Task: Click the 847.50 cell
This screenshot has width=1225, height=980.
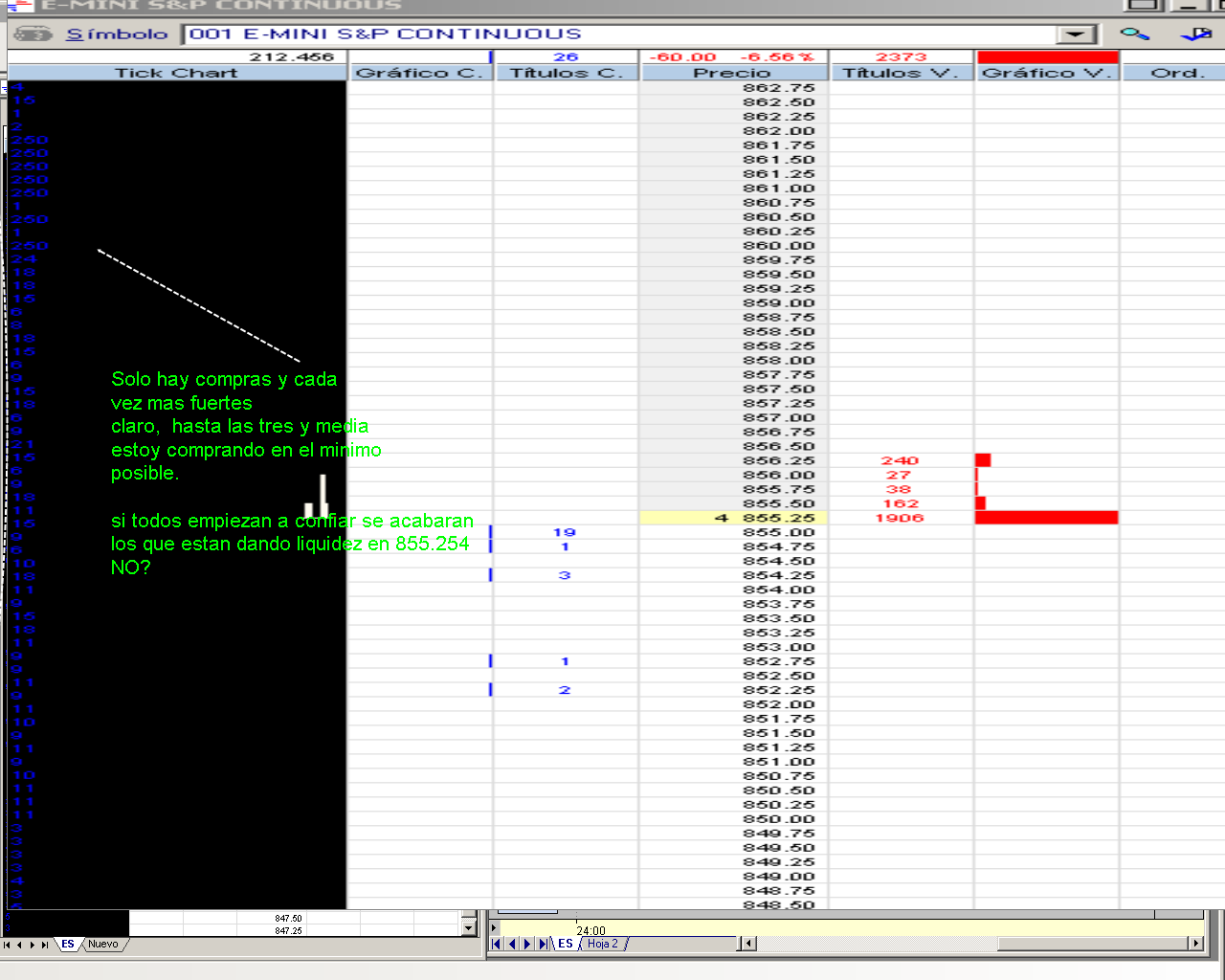Action: (x=289, y=919)
